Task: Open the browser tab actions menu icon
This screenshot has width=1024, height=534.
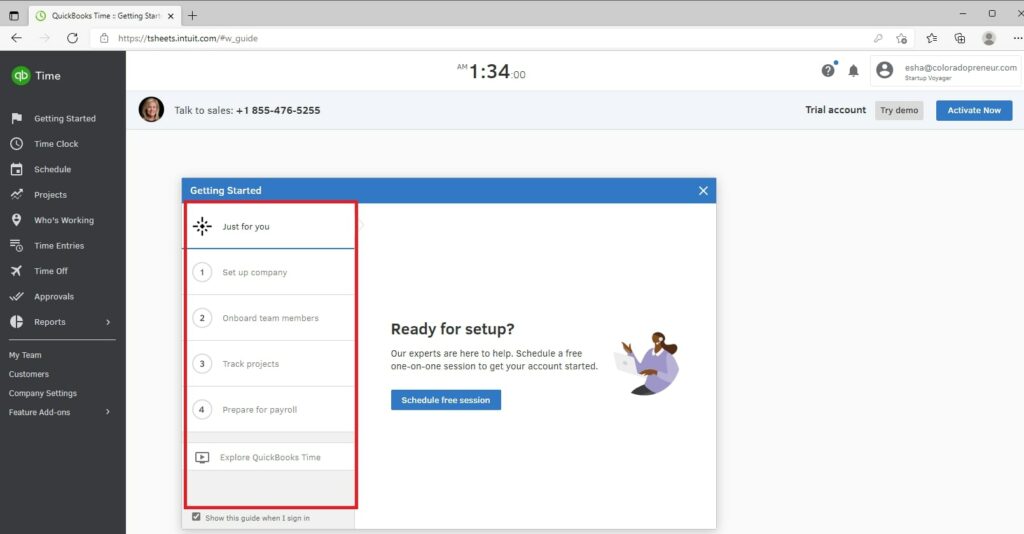Action: pyautogui.click(x=14, y=16)
